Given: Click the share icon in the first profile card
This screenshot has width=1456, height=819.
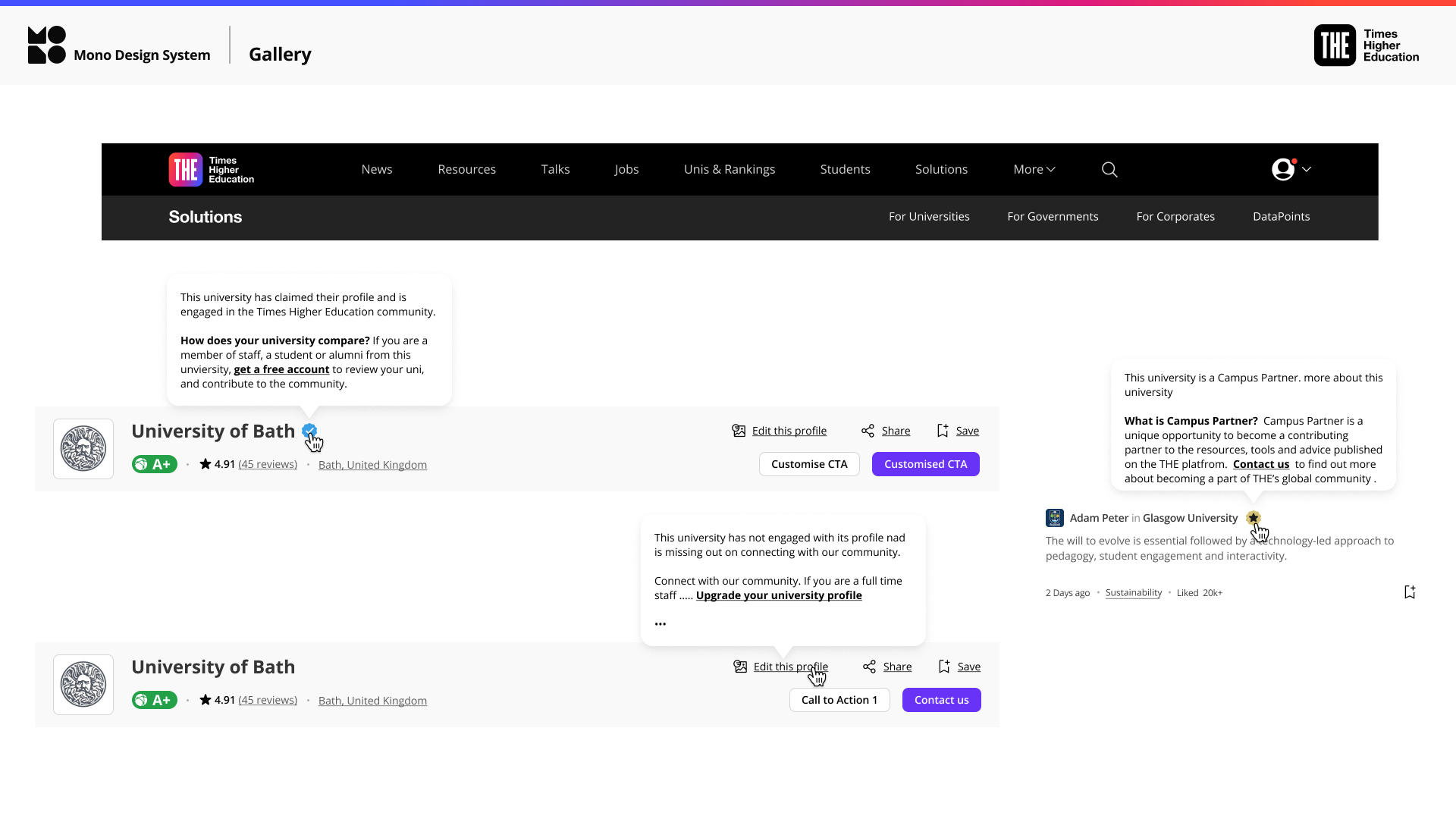Looking at the screenshot, I should click(x=868, y=431).
